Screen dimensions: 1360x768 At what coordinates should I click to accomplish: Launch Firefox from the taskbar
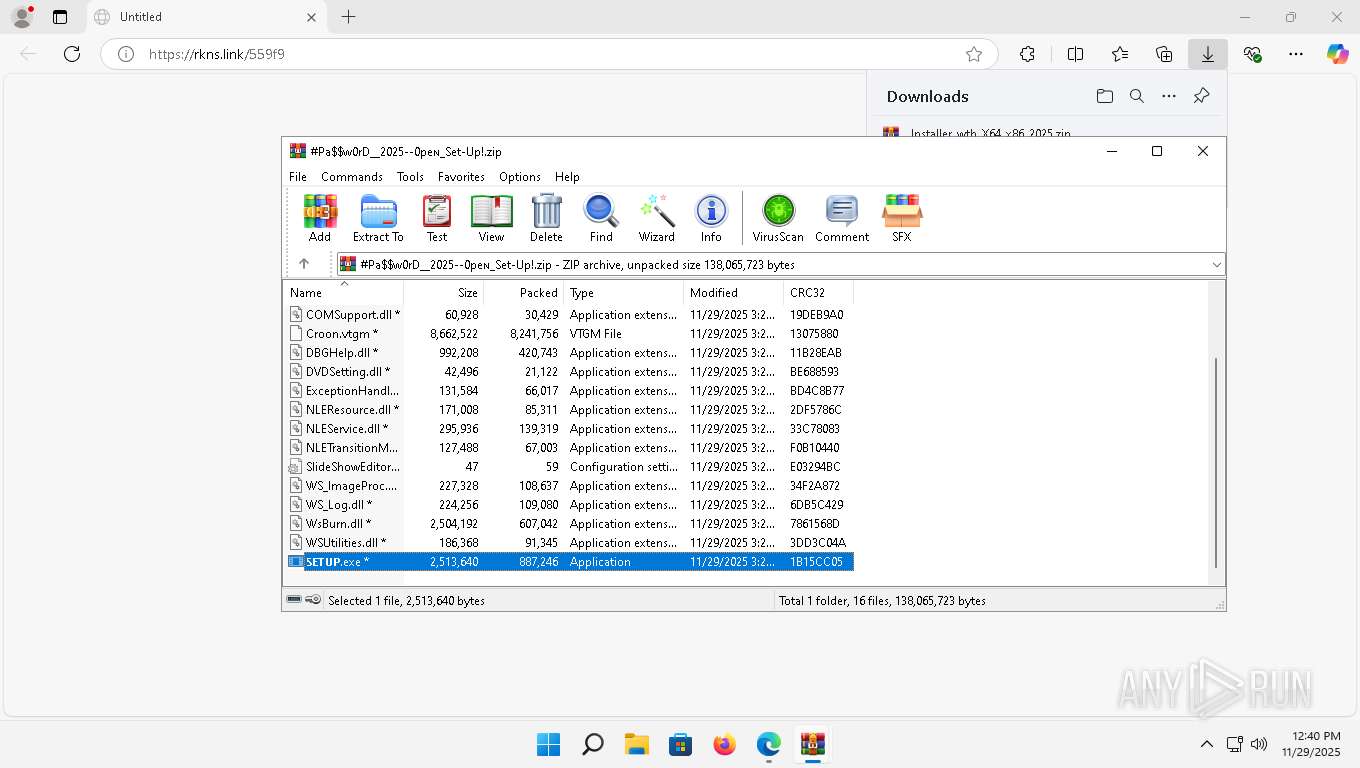pos(724,744)
